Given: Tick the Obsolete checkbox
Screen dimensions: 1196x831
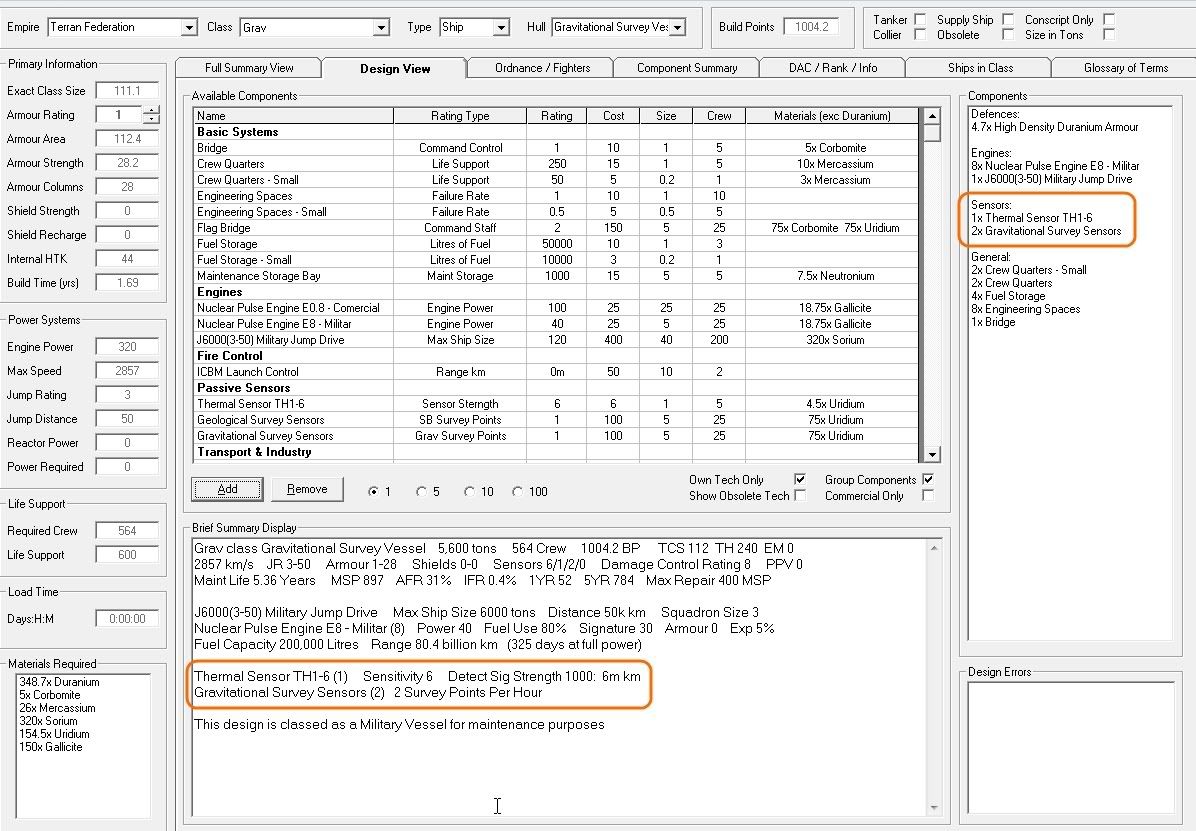Looking at the screenshot, I should point(1008,34).
